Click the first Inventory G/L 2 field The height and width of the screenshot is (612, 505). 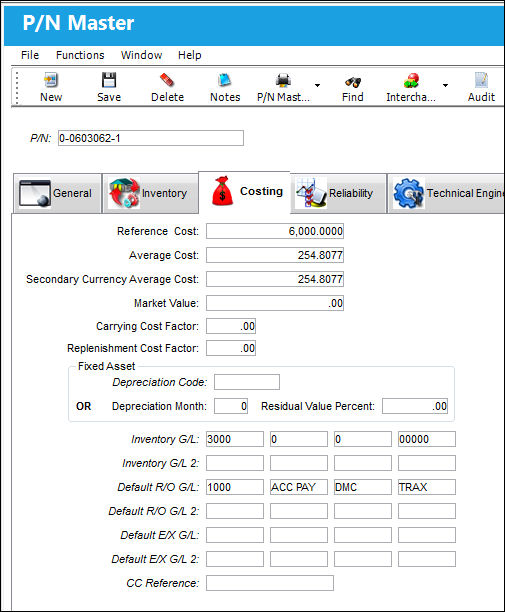pyautogui.click(x=235, y=463)
